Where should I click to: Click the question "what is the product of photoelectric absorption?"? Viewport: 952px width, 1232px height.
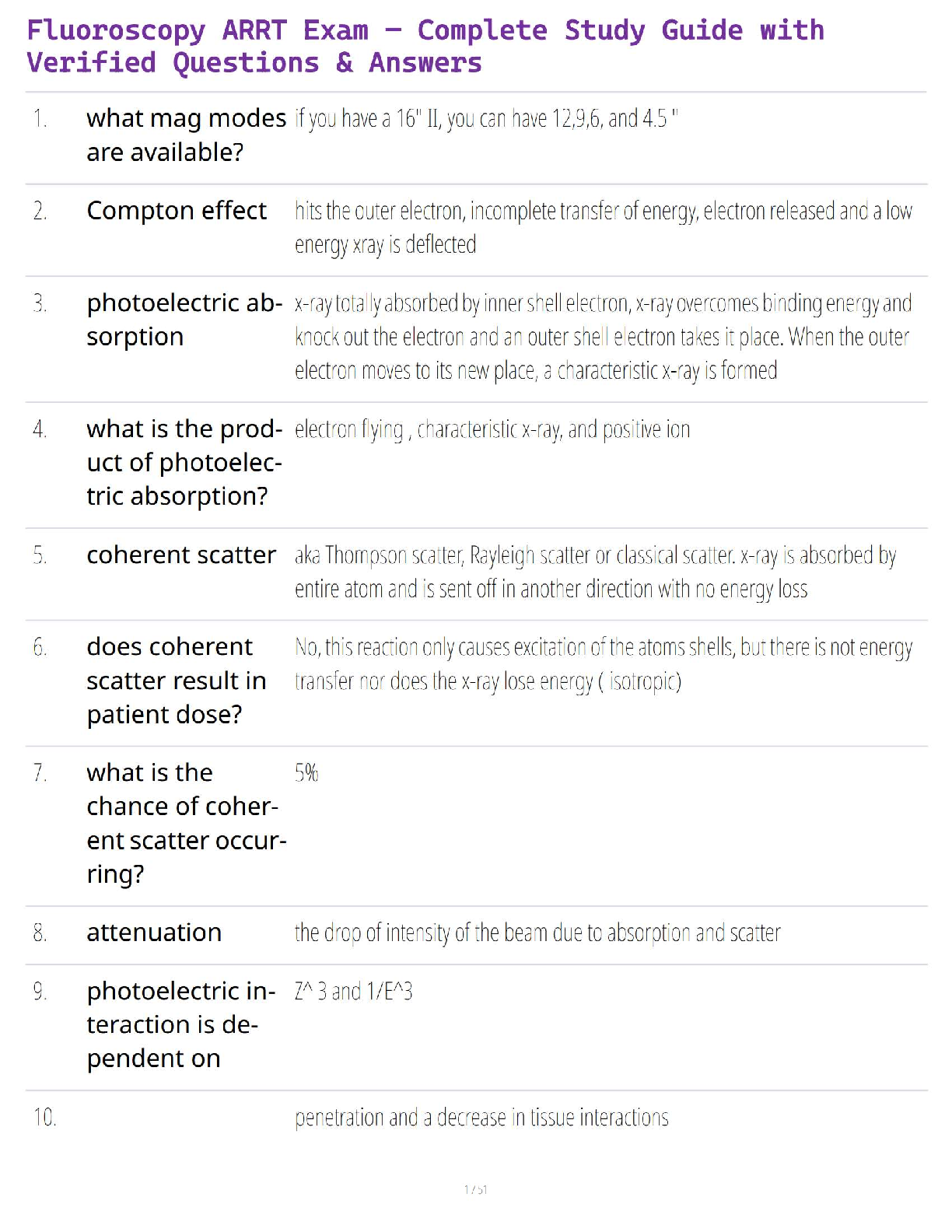pyautogui.click(x=184, y=462)
